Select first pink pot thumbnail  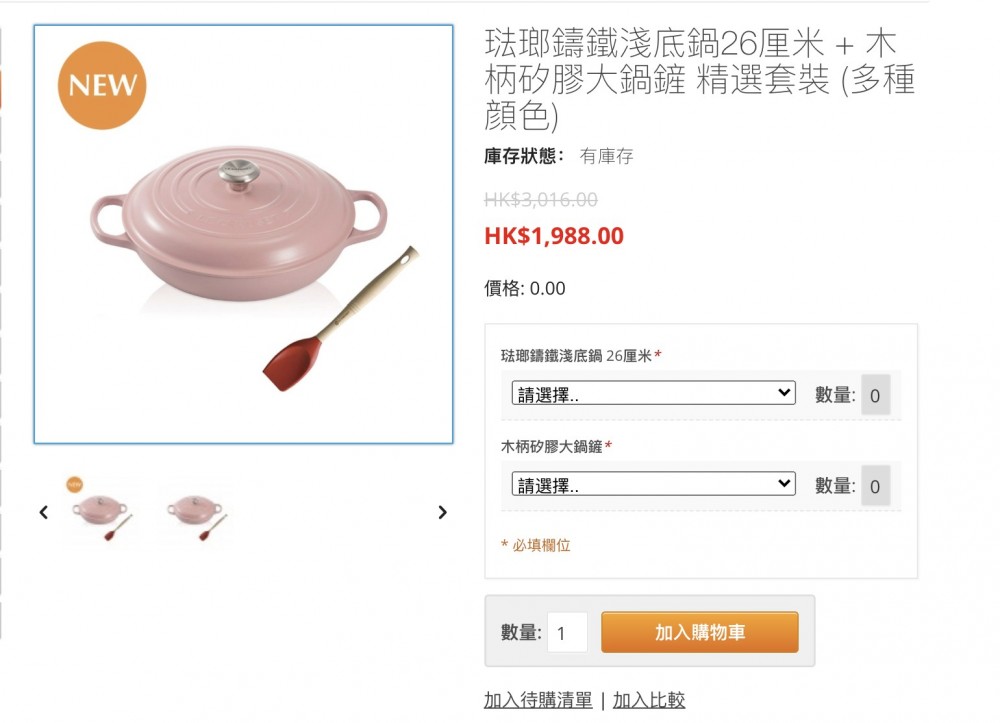point(102,511)
